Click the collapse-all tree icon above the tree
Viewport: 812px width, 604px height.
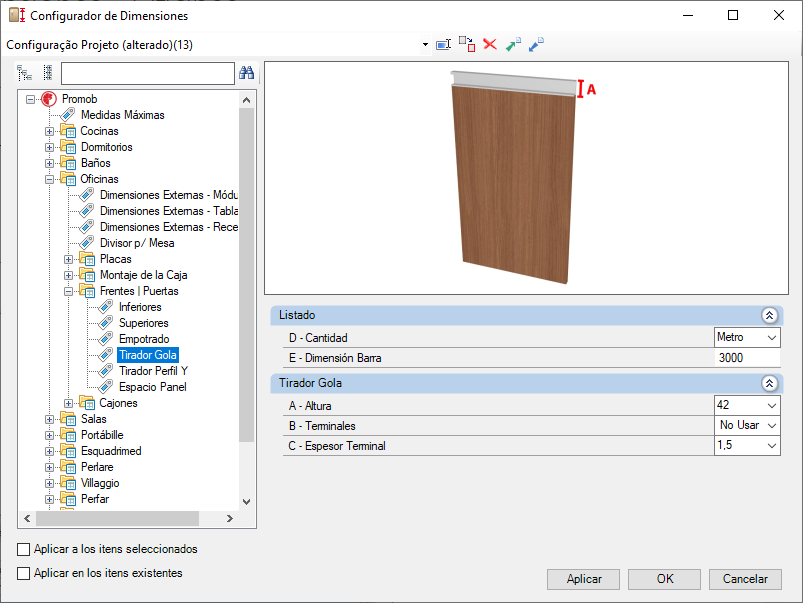(48, 73)
